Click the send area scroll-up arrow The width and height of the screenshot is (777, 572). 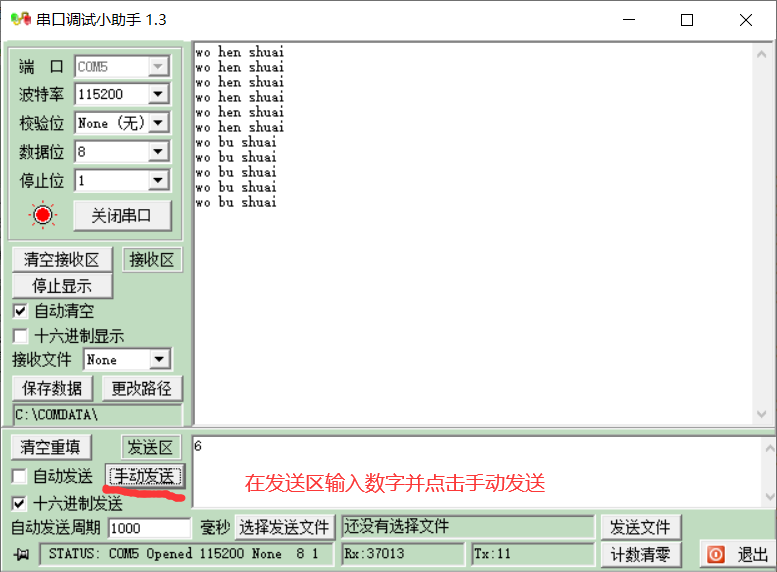(x=770, y=449)
